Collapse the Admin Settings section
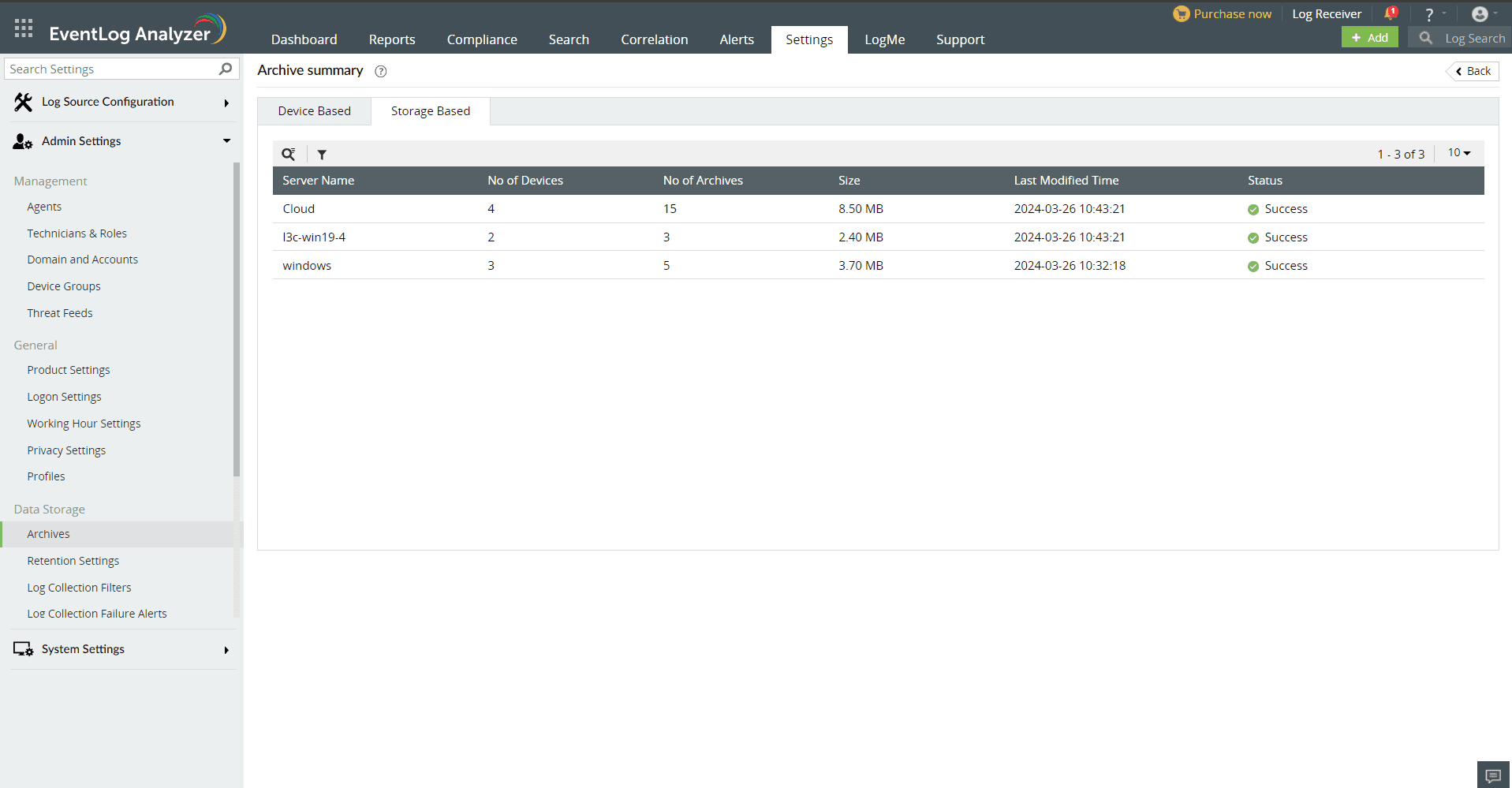Image resolution: width=1512 pixels, height=788 pixels. [226, 141]
